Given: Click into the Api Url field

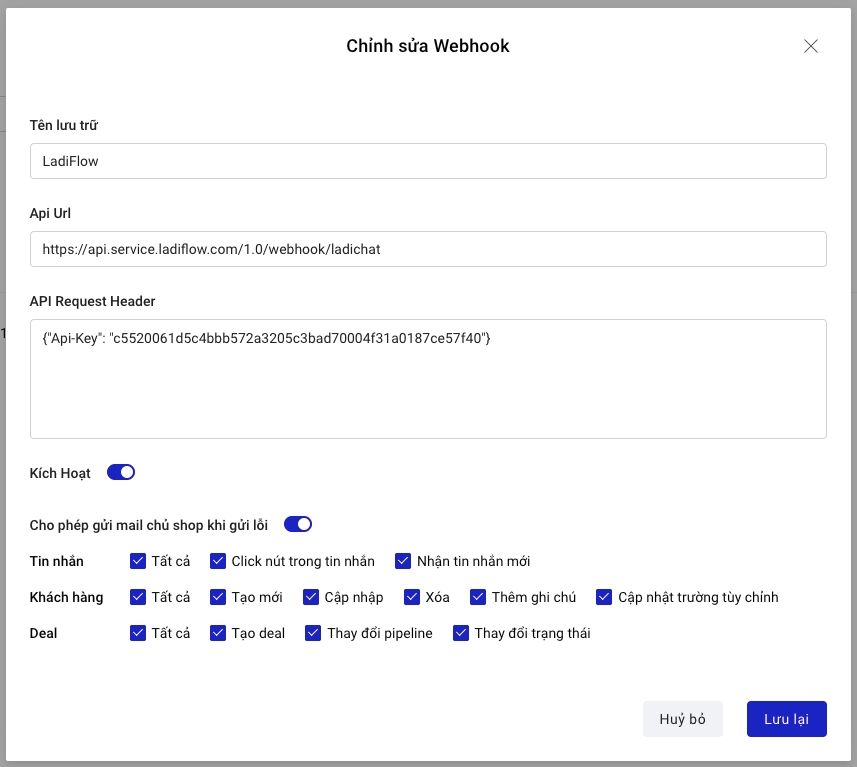Looking at the screenshot, I should (428, 249).
